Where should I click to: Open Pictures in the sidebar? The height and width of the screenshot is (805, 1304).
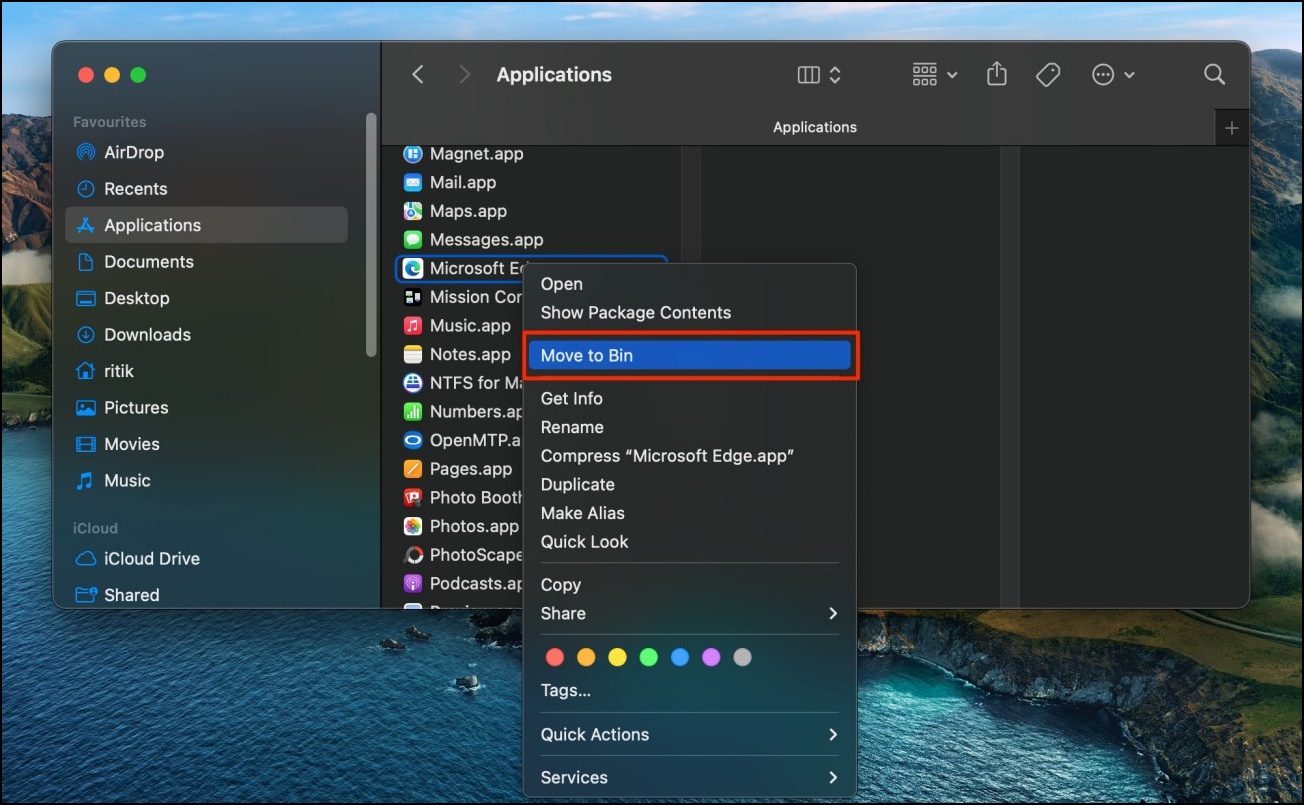click(206, 408)
